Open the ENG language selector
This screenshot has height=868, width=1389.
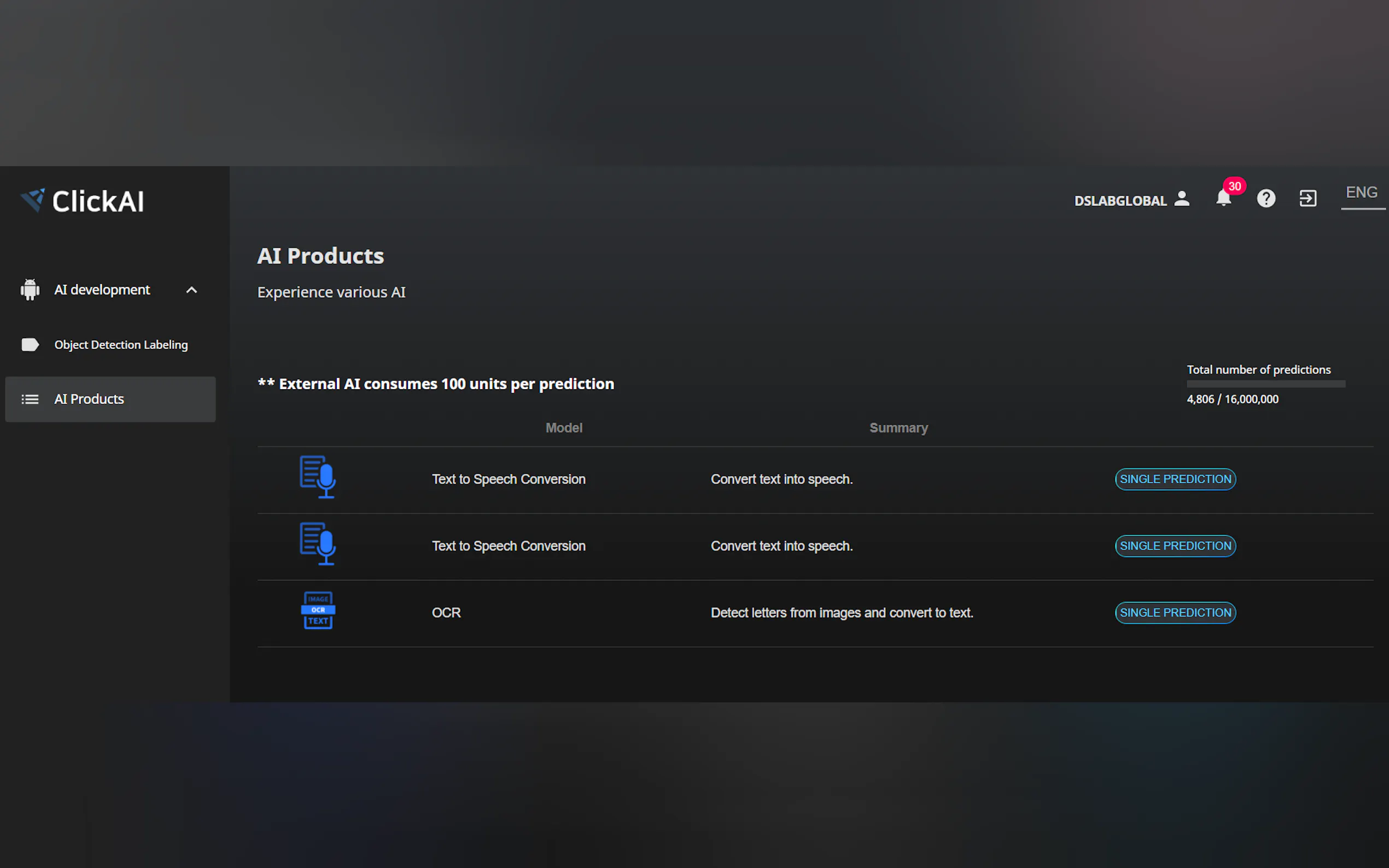pos(1361,193)
